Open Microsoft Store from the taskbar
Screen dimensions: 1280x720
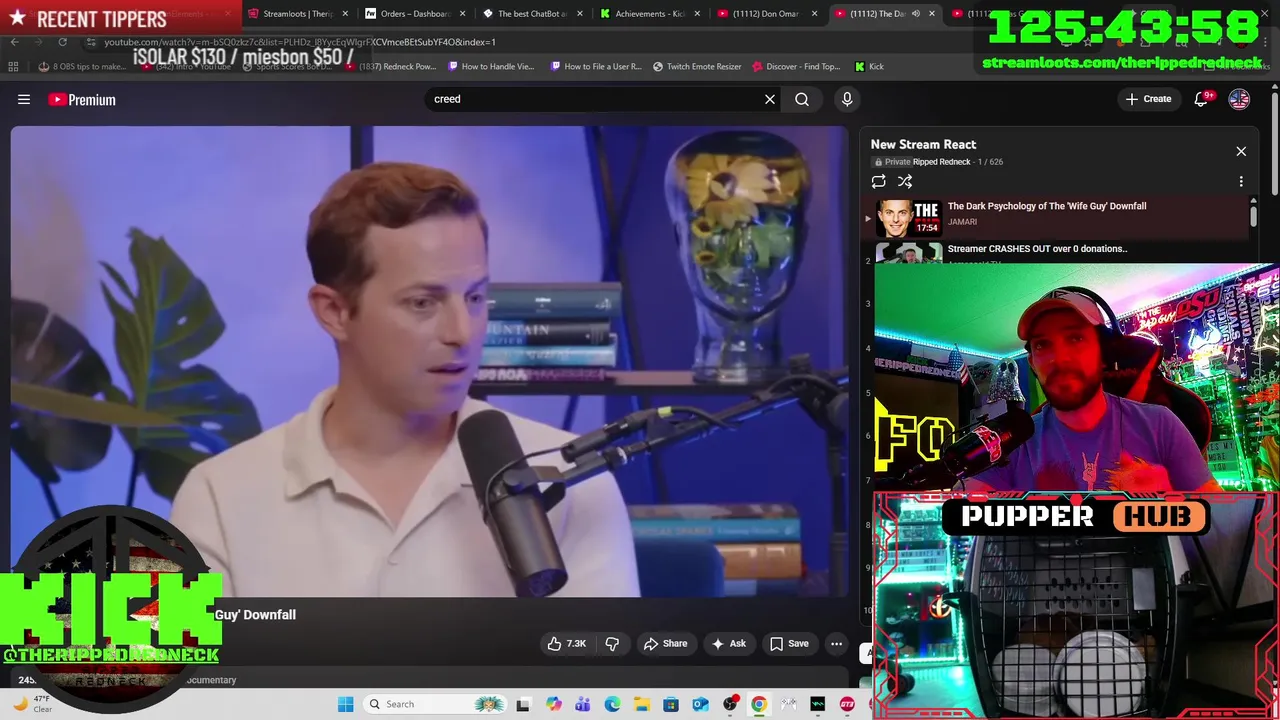point(671,704)
